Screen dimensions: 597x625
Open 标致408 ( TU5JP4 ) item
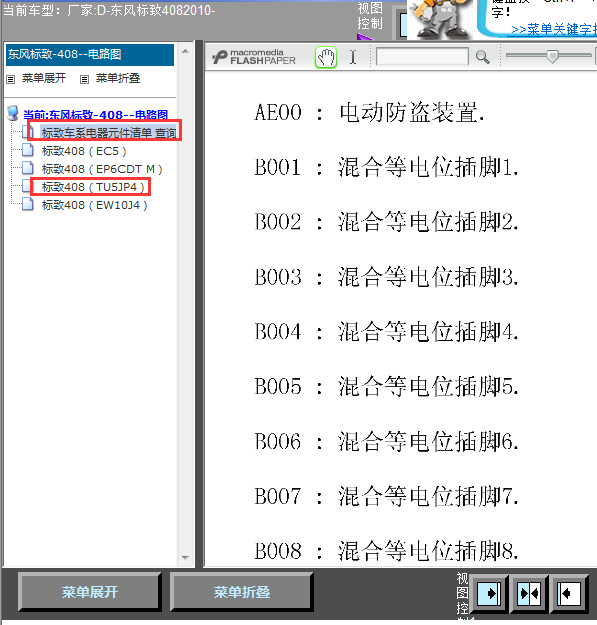click(93, 187)
